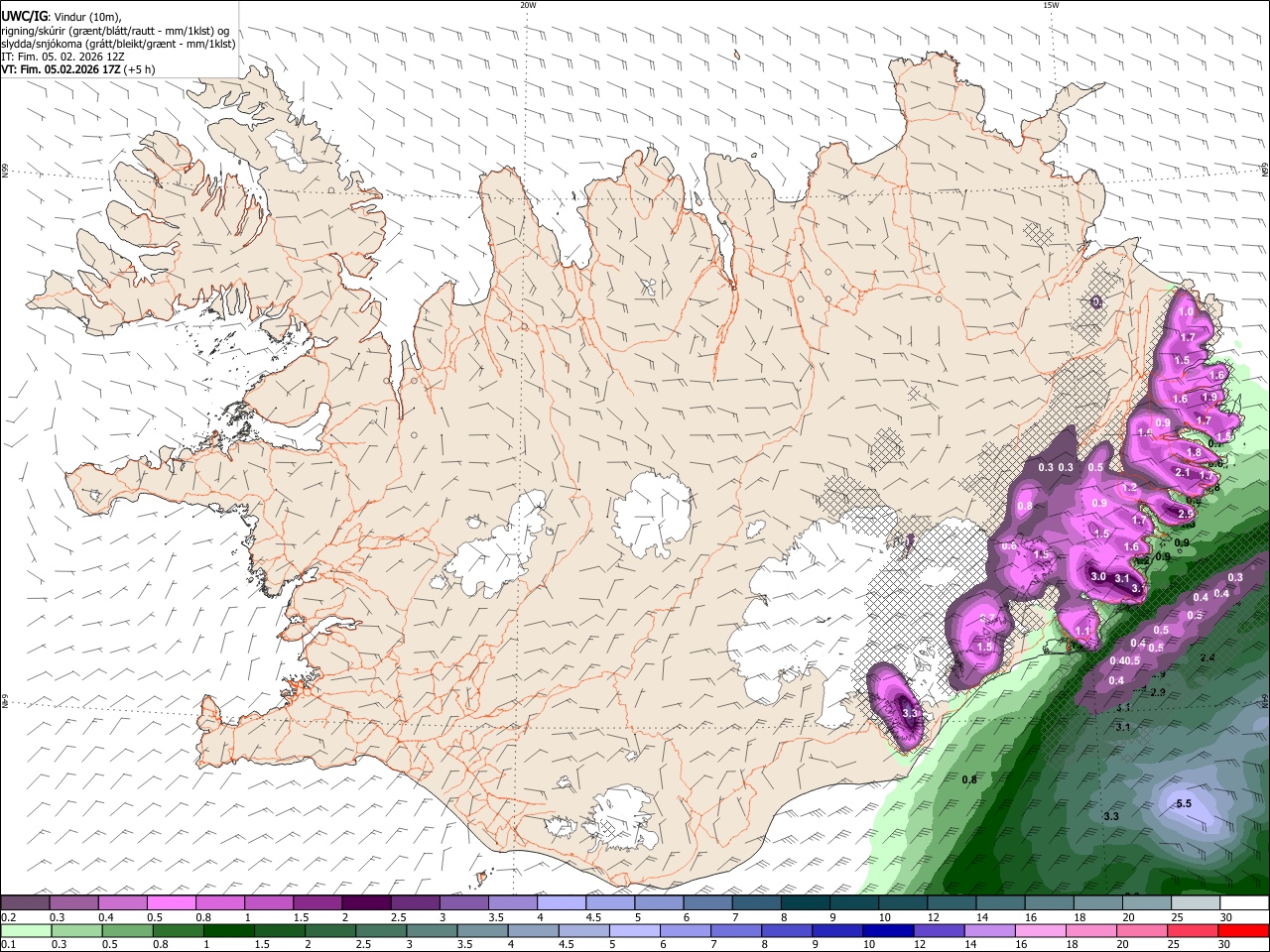This screenshot has width=1270, height=952.
Task: Pick the rain swatch between 25 and 30
Action: point(1192,931)
